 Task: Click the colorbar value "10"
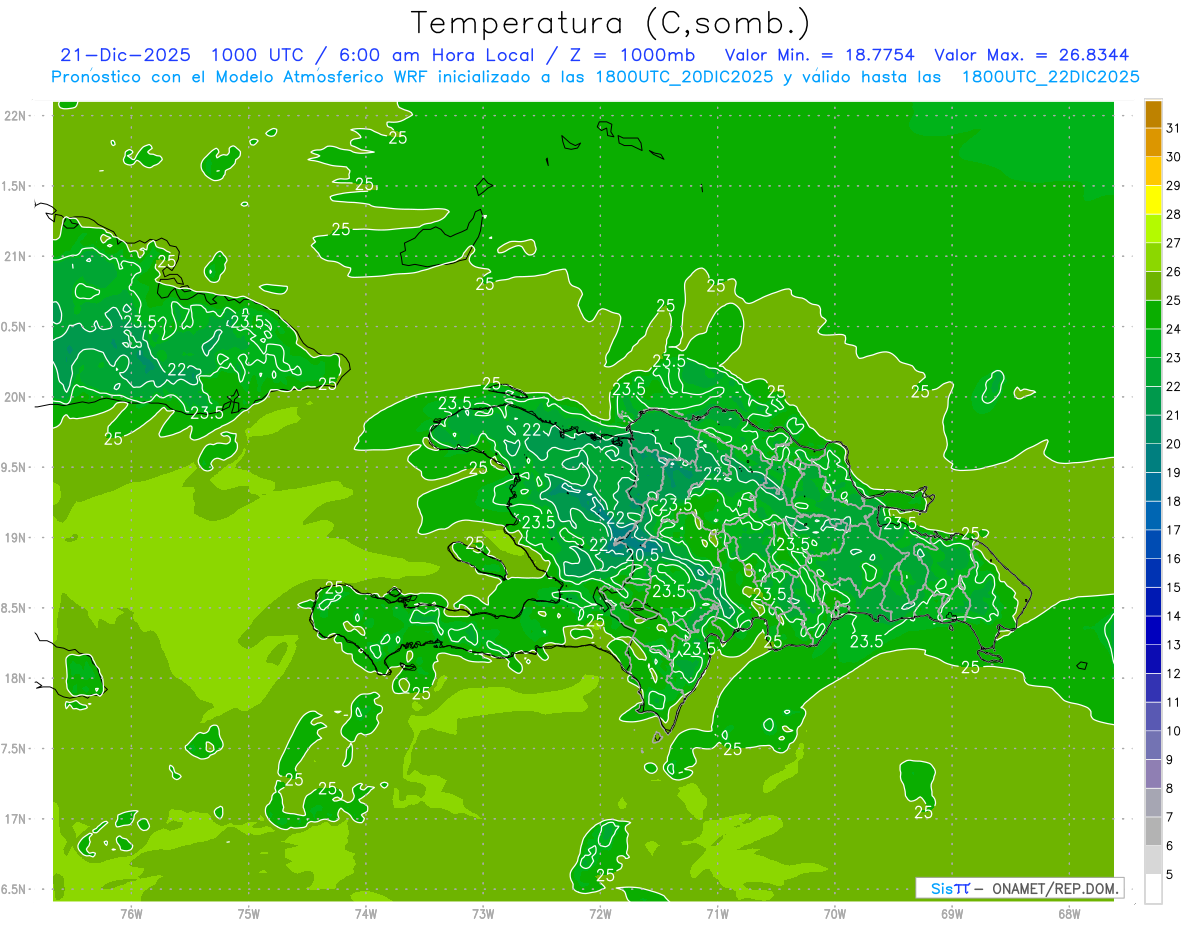tap(1174, 731)
